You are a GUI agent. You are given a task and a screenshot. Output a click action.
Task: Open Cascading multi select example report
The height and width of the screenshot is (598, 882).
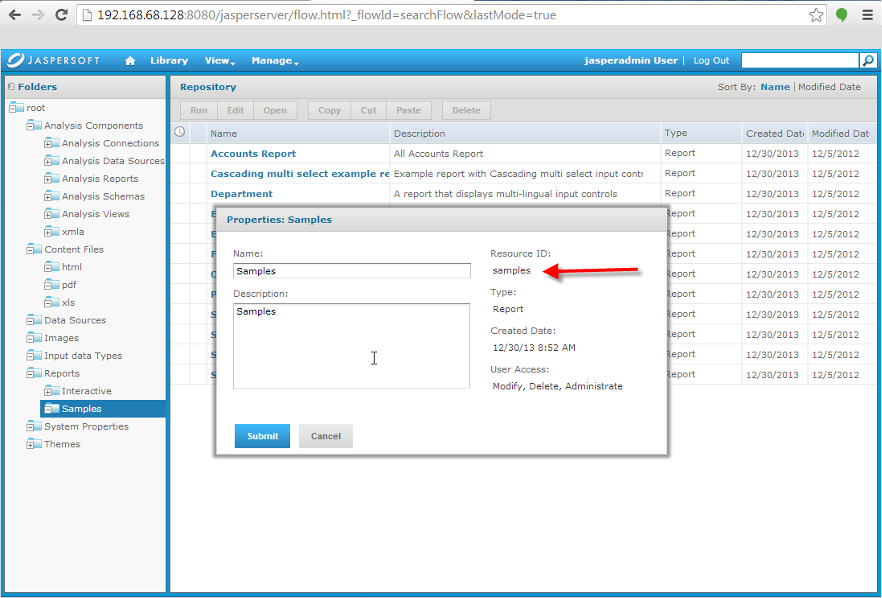coord(300,174)
